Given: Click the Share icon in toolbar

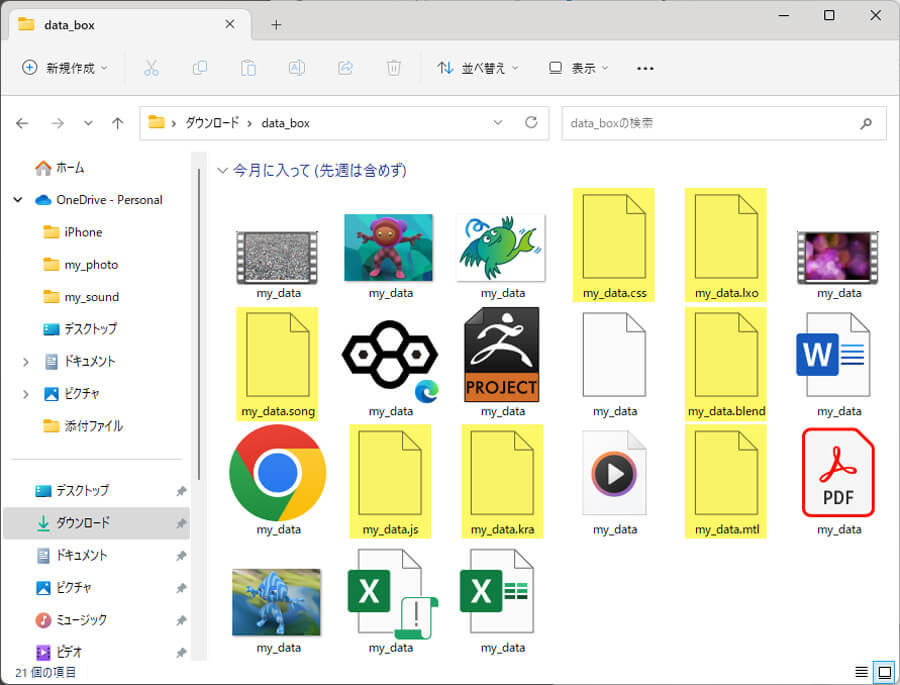Looking at the screenshot, I should pos(345,68).
